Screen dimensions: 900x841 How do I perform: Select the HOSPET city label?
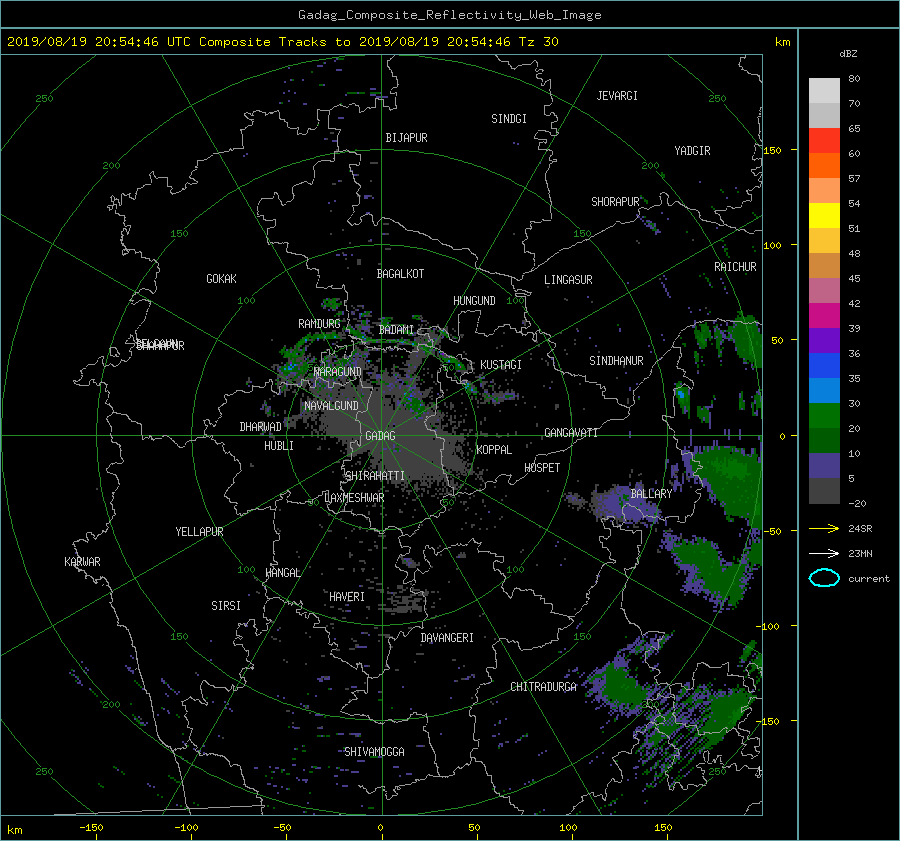[x=542, y=468]
